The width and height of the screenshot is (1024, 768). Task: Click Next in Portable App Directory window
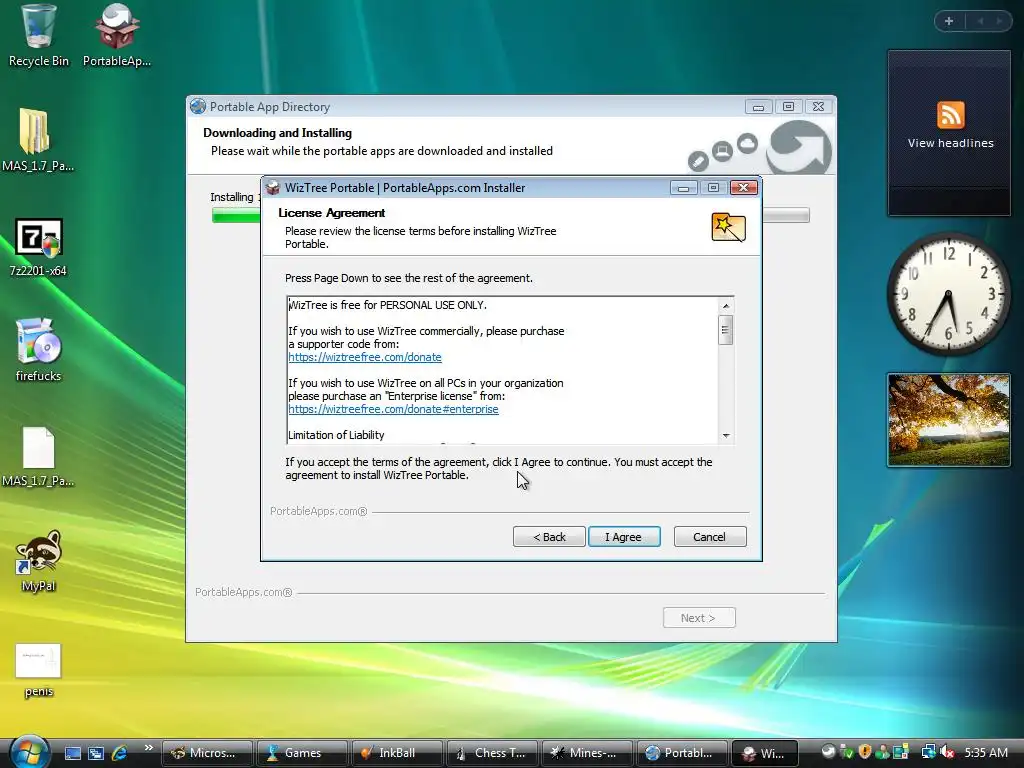click(x=699, y=618)
